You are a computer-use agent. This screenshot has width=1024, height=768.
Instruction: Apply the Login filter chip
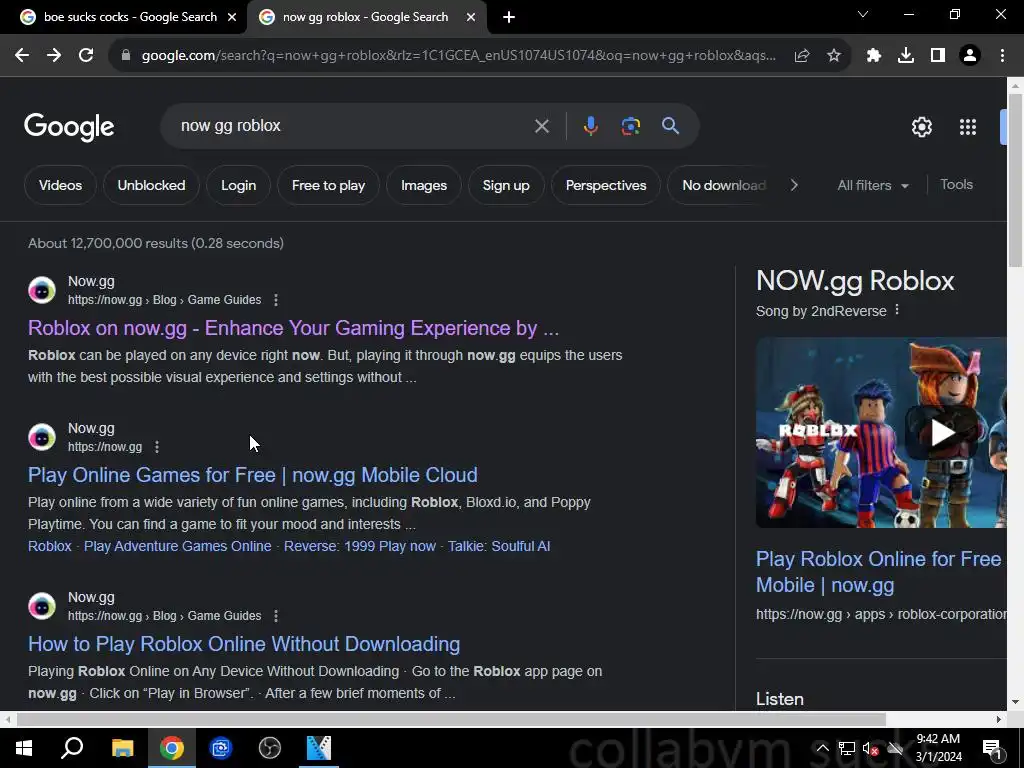coord(238,185)
